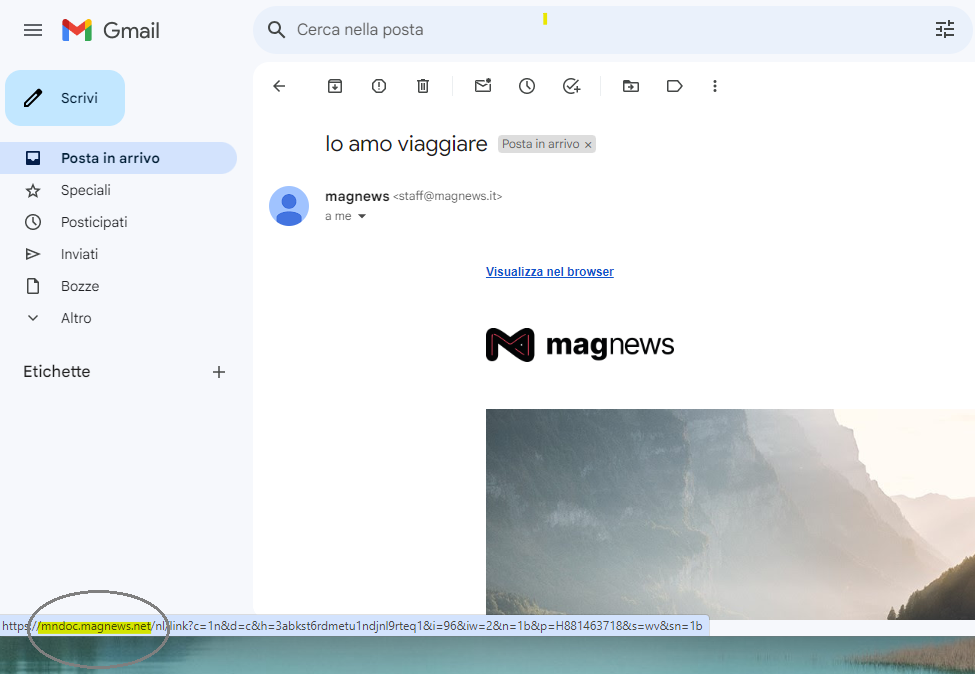Snooze the email with clock icon
Image resolution: width=975 pixels, height=674 pixels.
point(527,86)
